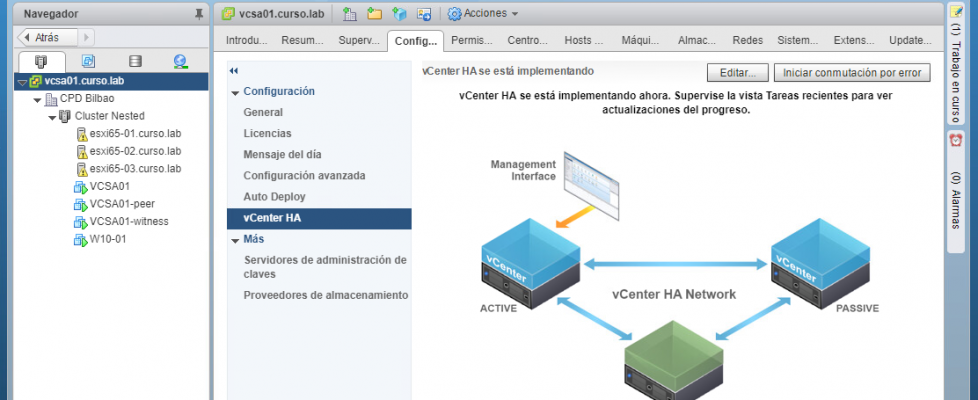Open the Permis... tab
This screenshot has height=400, width=978.
coord(472,41)
